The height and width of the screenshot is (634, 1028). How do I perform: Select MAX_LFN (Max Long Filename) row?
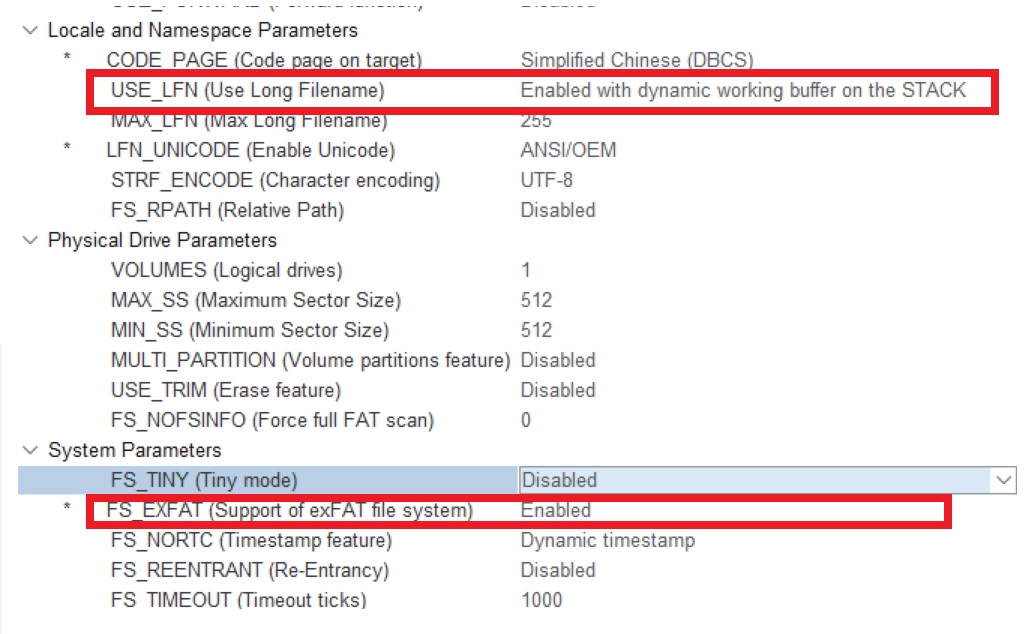249,122
